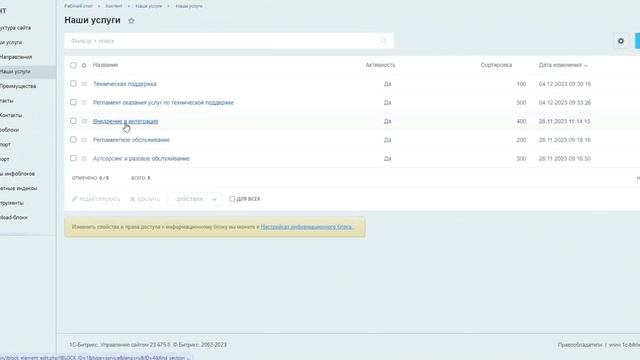Click sort value 100 in Техническая поддержка row
This screenshot has height=360, width=640.
(x=521, y=84)
